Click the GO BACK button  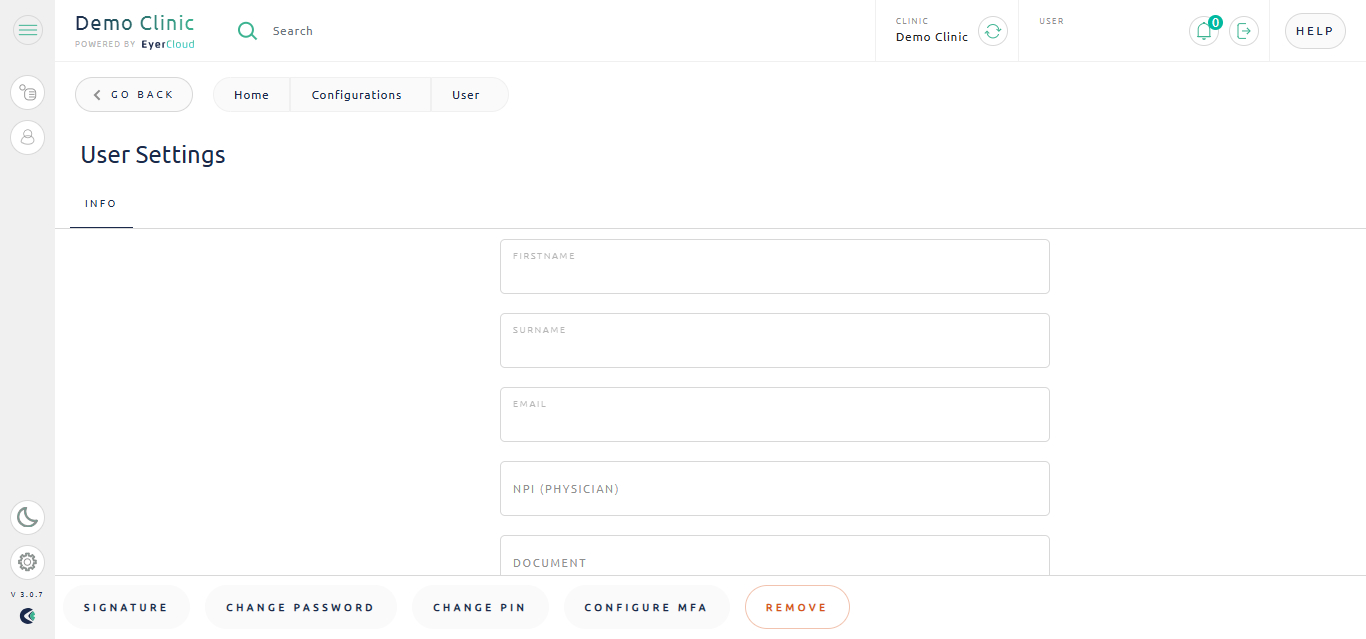click(x=134, y=95)
